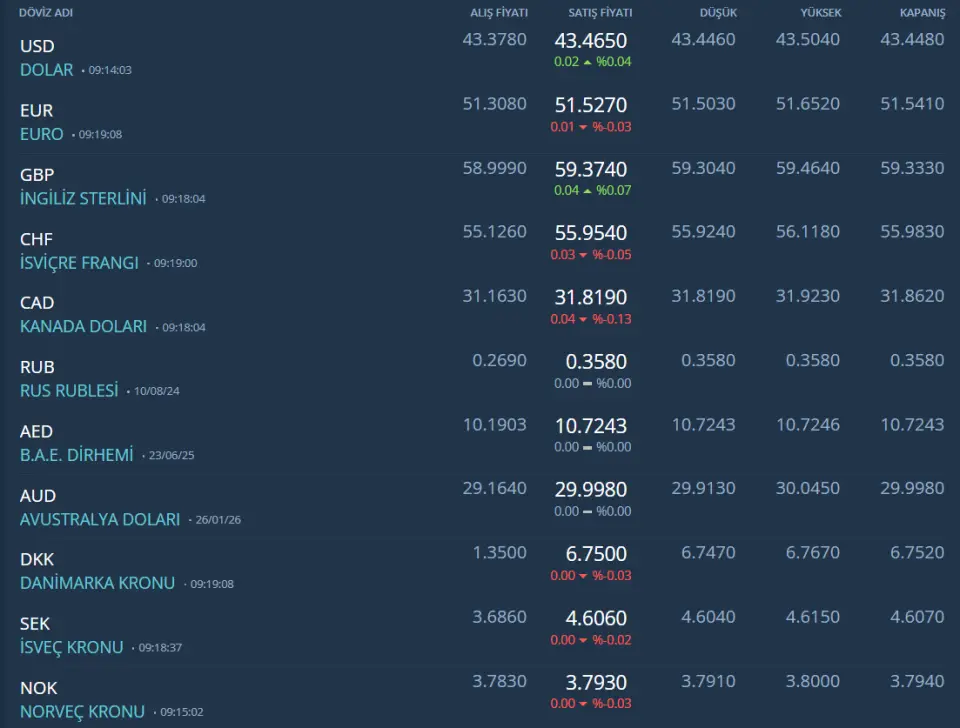This screenshot has height=728, width=960.
Task: Sort by the DÖVİZ ADI column header
Action: click(46, 13)
